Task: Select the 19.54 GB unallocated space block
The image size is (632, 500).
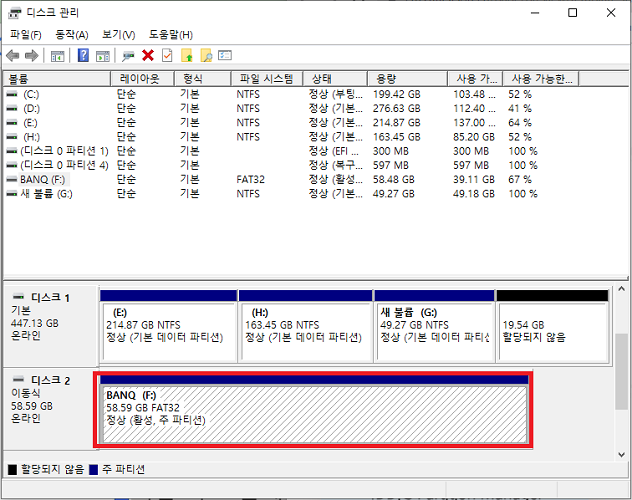Action: click(552, 325)
